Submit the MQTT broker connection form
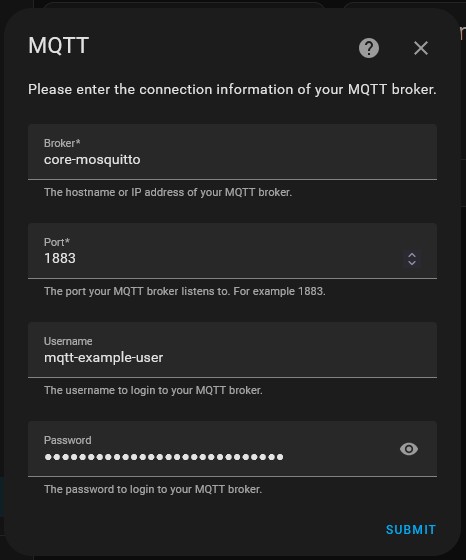This screenshot has height=560, width=466. coord(411,529)
